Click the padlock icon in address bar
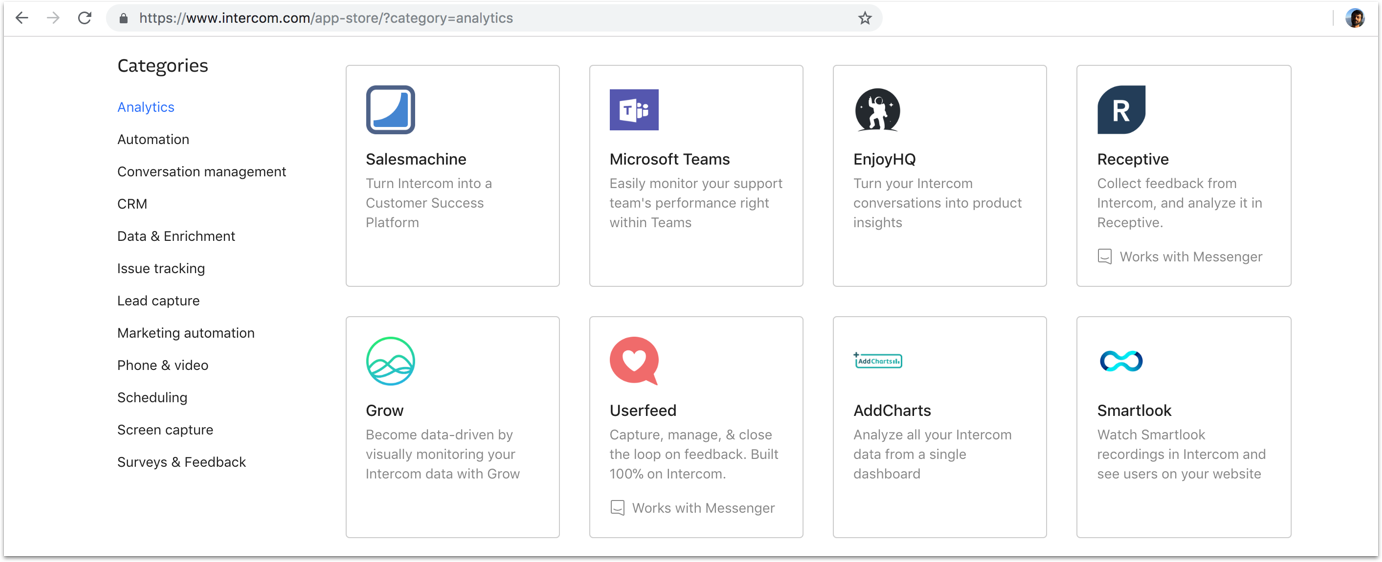 pyautogui.click(x=123, y=18)
